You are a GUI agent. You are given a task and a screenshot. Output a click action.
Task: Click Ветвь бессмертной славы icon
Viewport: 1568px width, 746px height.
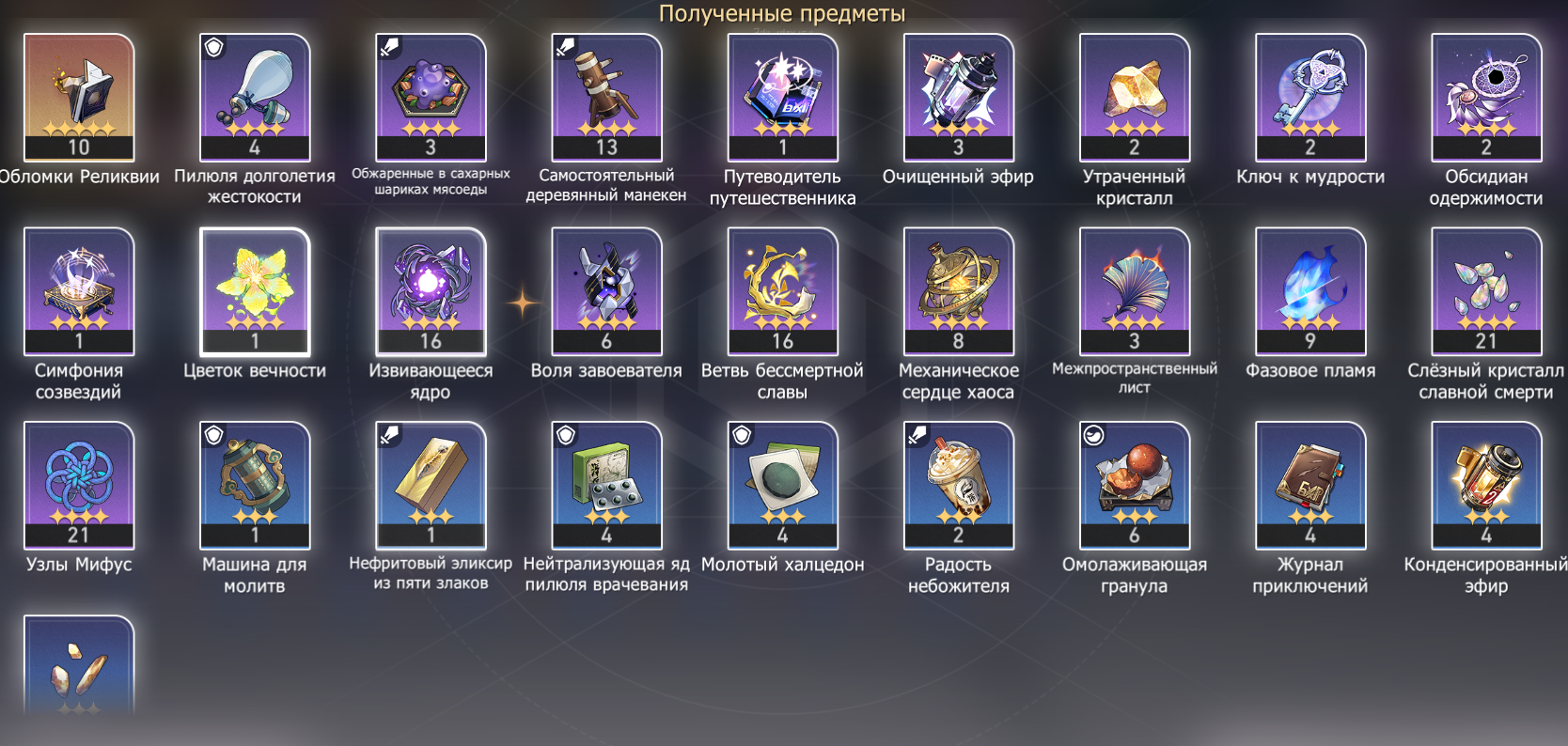click(782, 291)
